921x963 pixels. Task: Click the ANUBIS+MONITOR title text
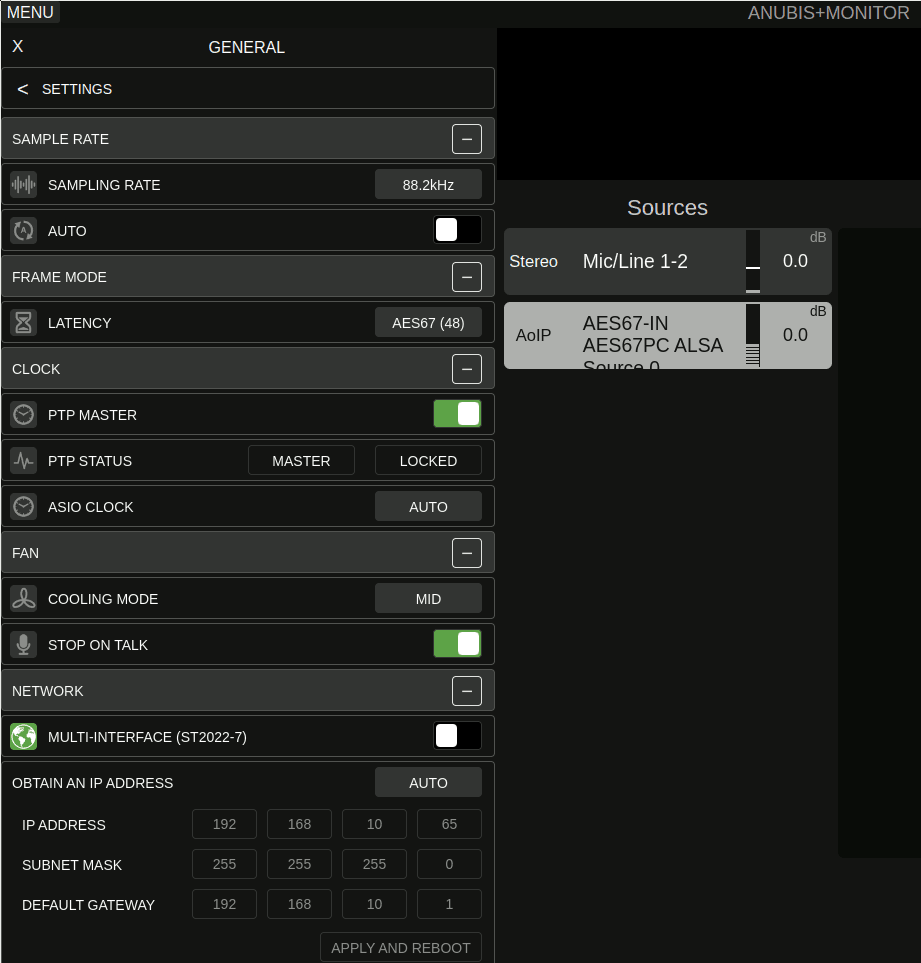pos(828,13)
